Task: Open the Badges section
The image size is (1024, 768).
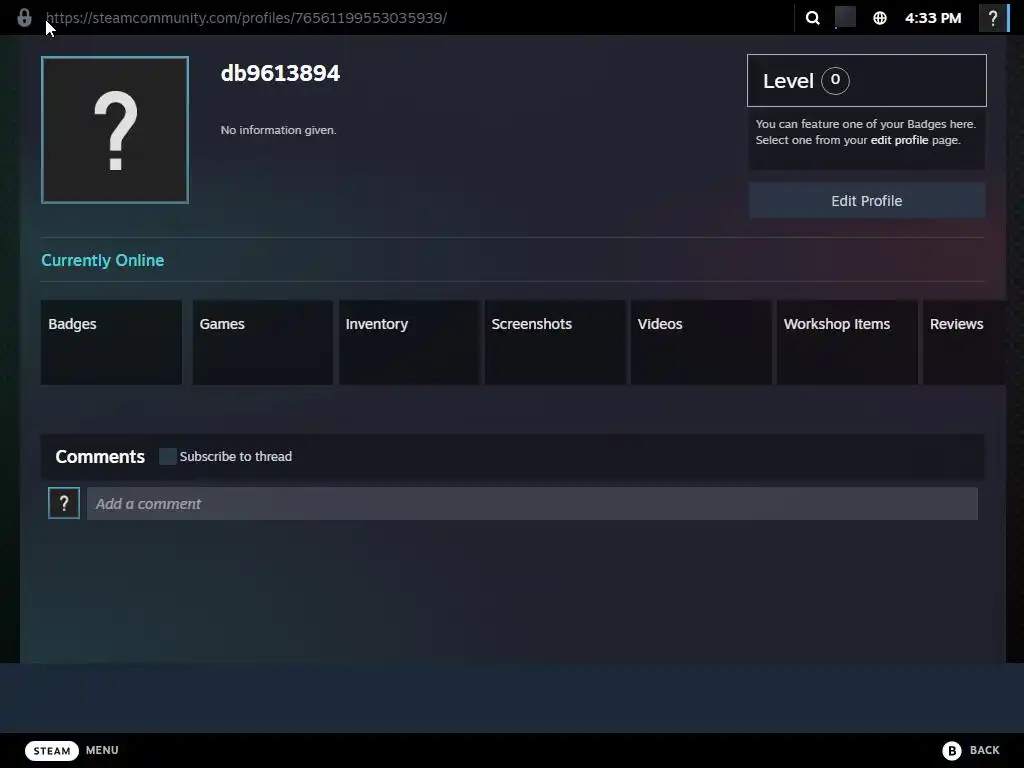Action: click(x=112, y=342)
